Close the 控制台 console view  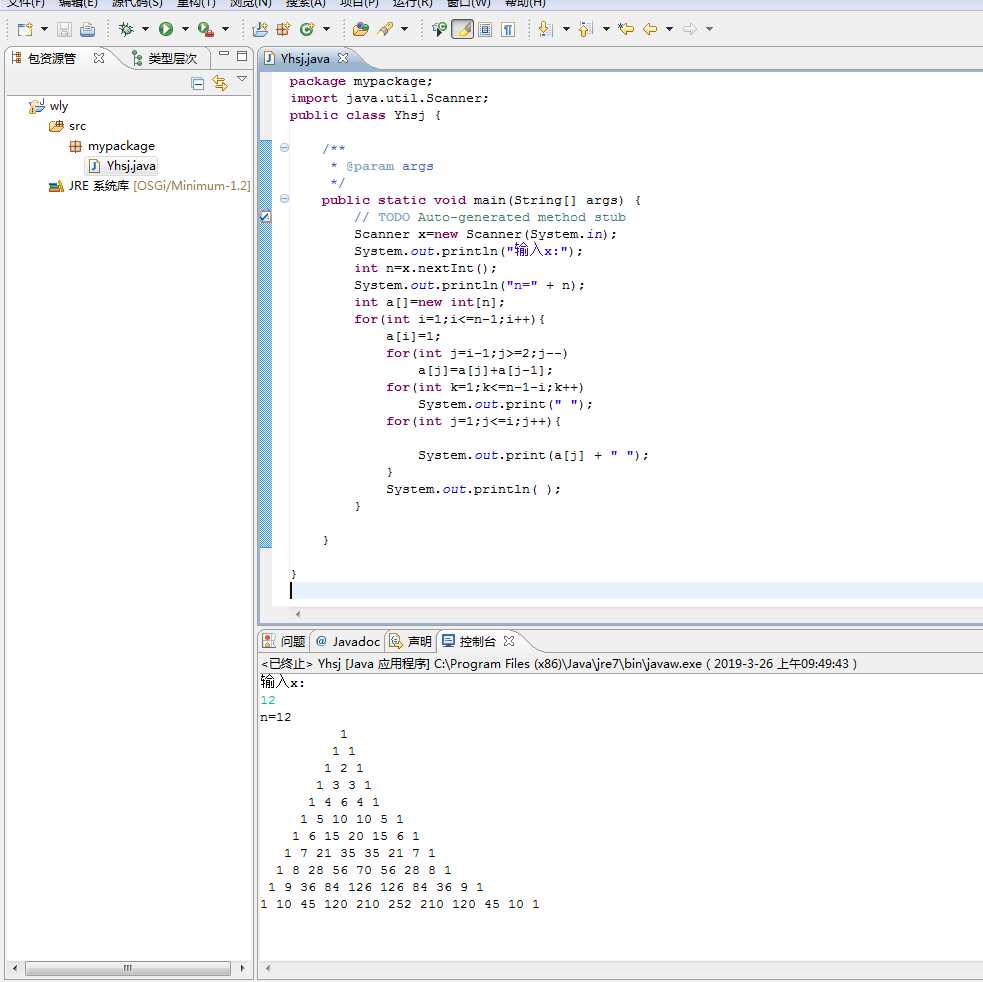[509, 641]
